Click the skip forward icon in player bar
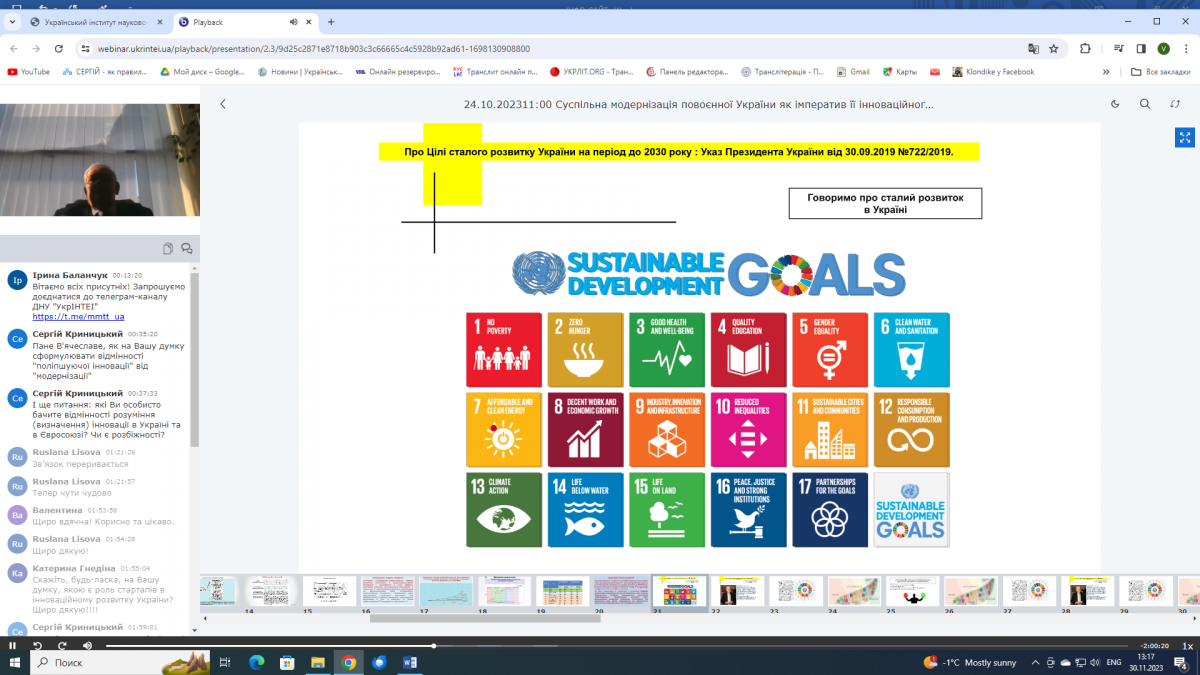1200x675 pixels. point(62,646)
